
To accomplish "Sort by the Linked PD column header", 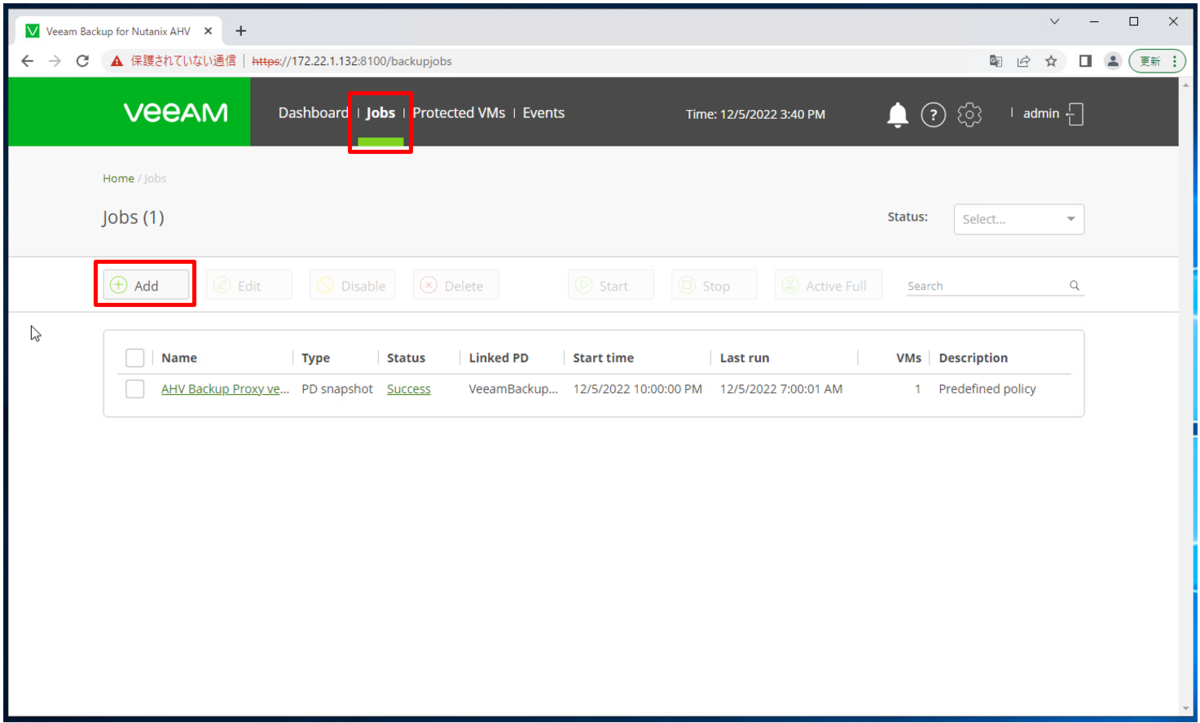I will tap(499, 358).
